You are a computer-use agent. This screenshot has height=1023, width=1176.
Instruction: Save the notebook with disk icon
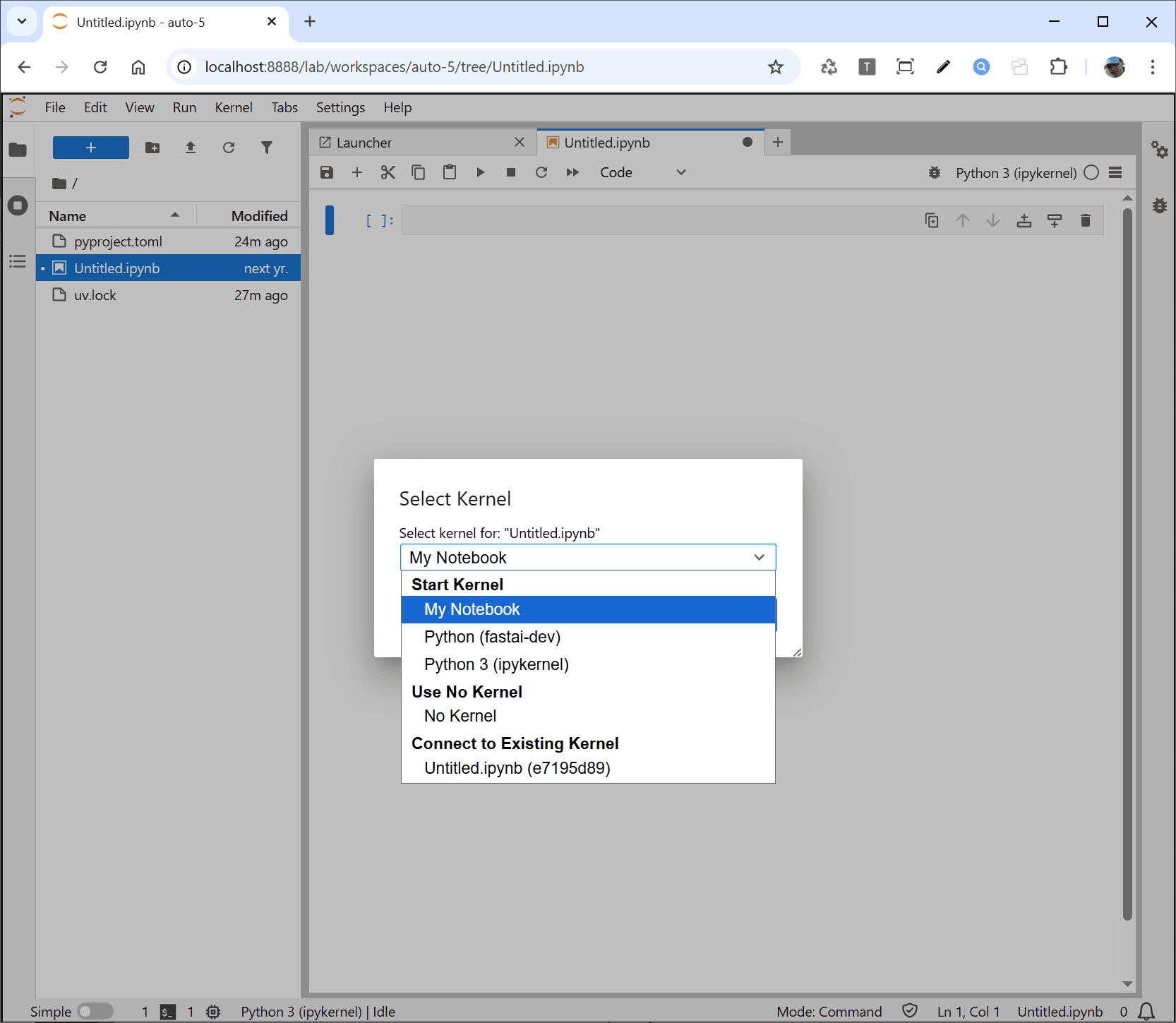327,172
